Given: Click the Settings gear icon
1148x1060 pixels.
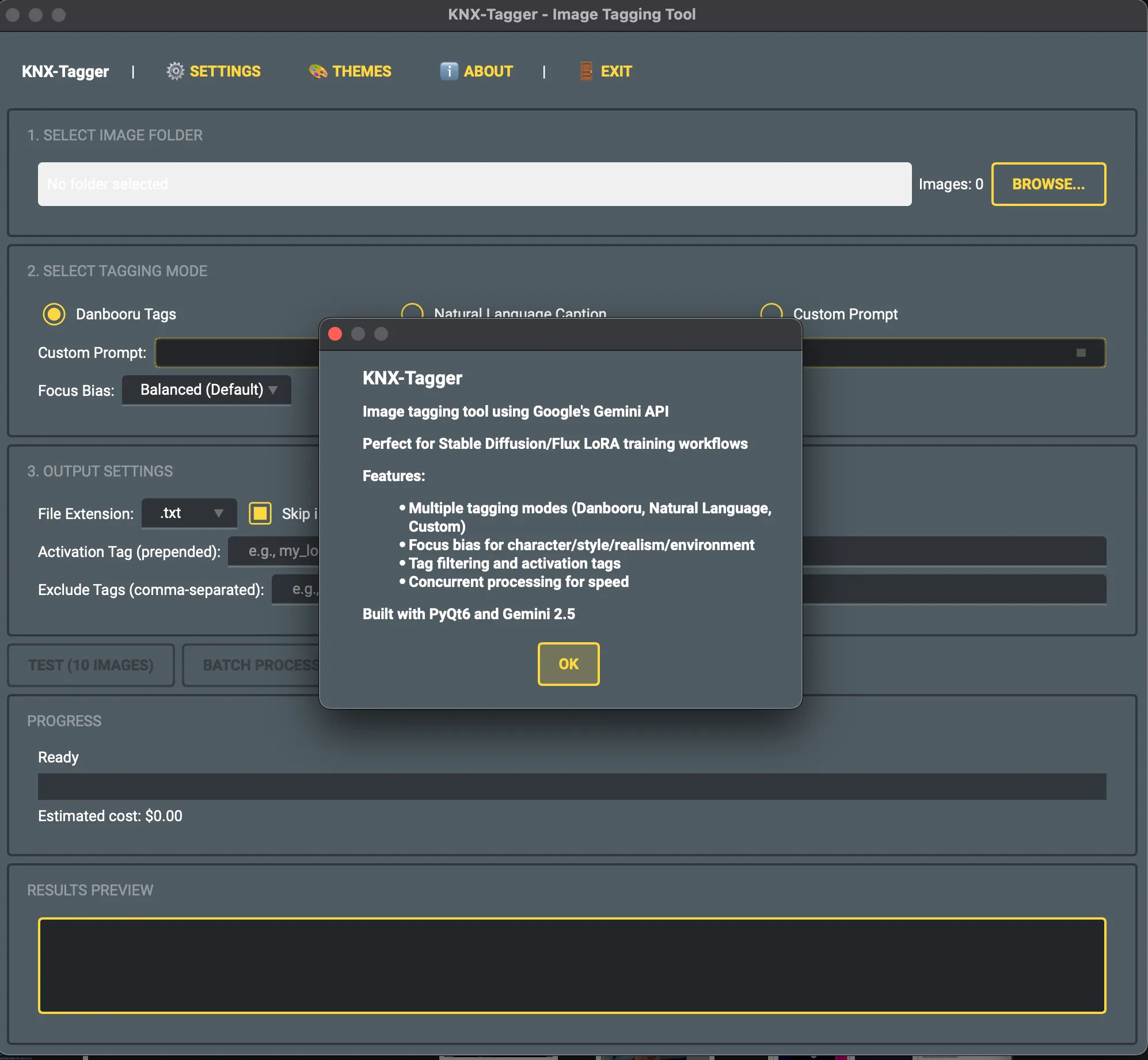Looking at the screenshot, I should [175, 71].
